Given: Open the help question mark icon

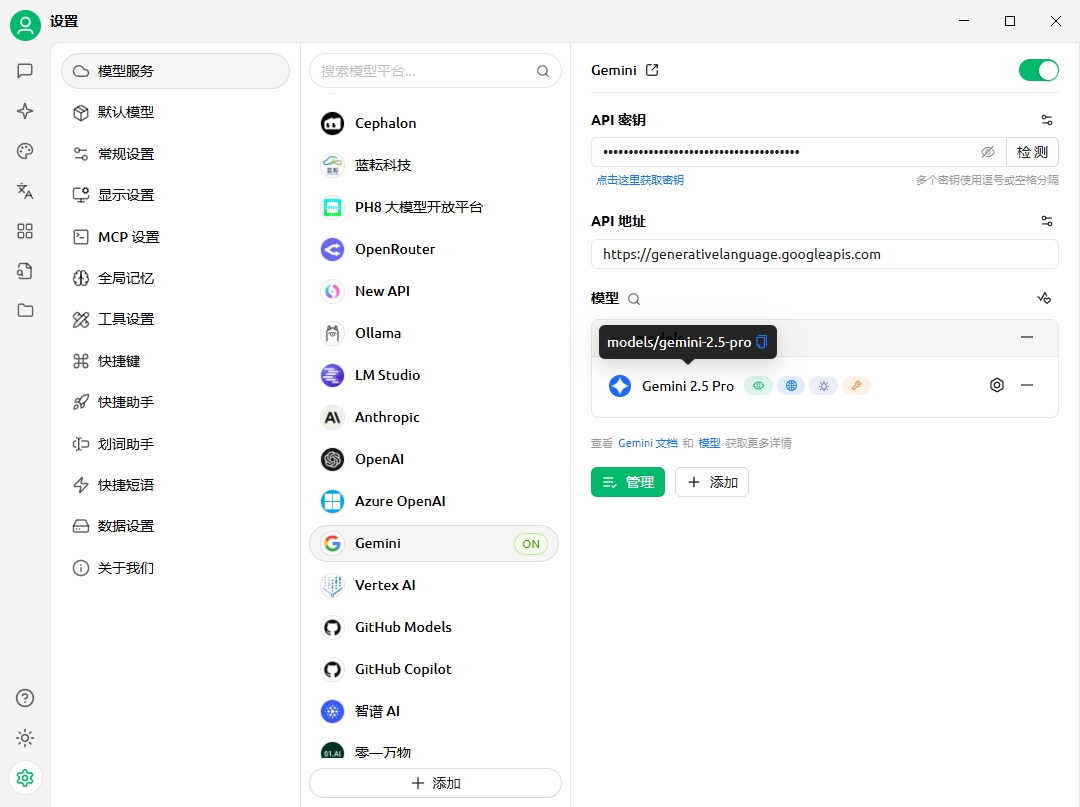Looking at the screenshot, I should pos(25,698).
